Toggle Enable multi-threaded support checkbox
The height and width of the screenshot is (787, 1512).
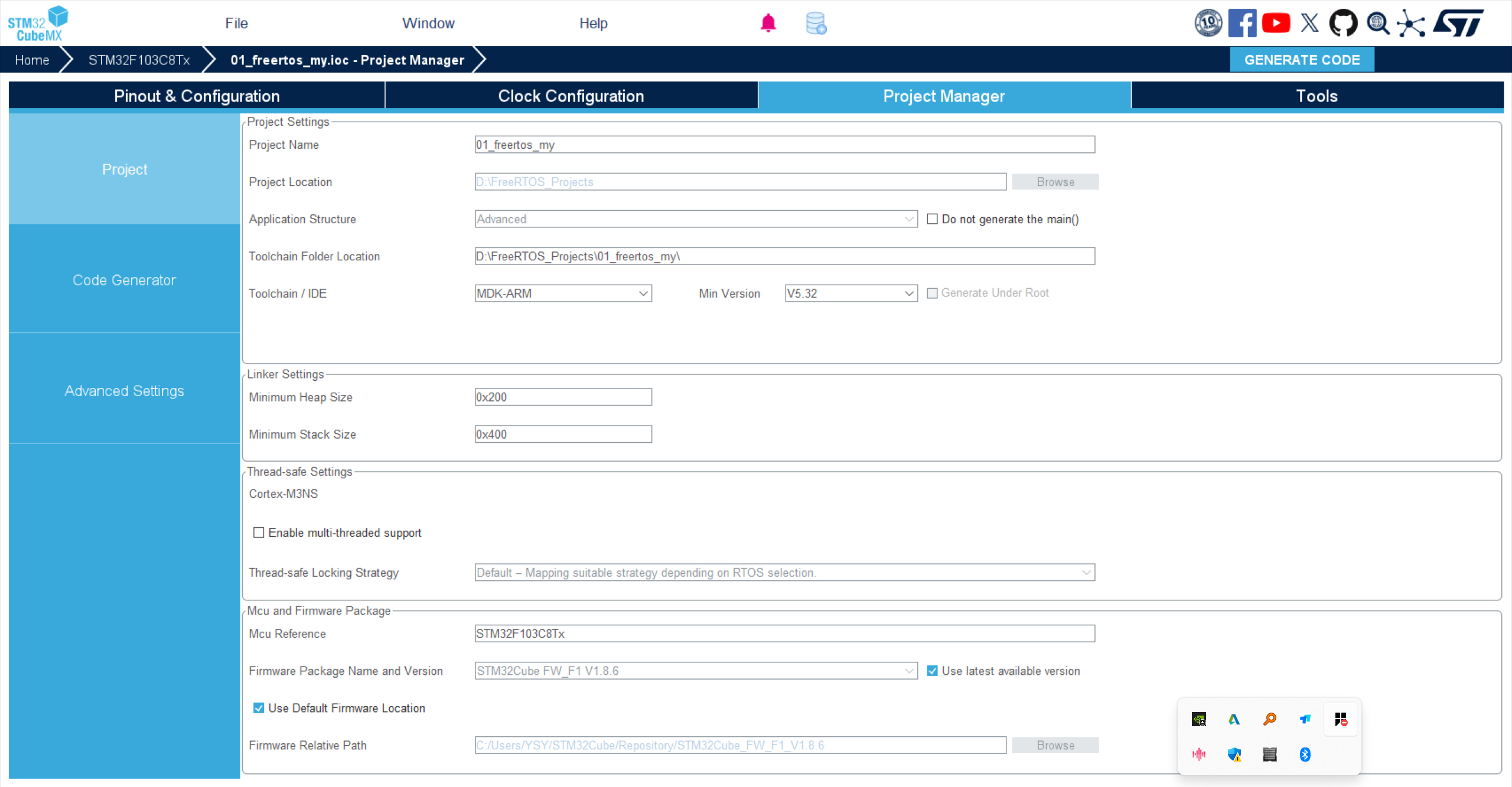pos(259,533)
